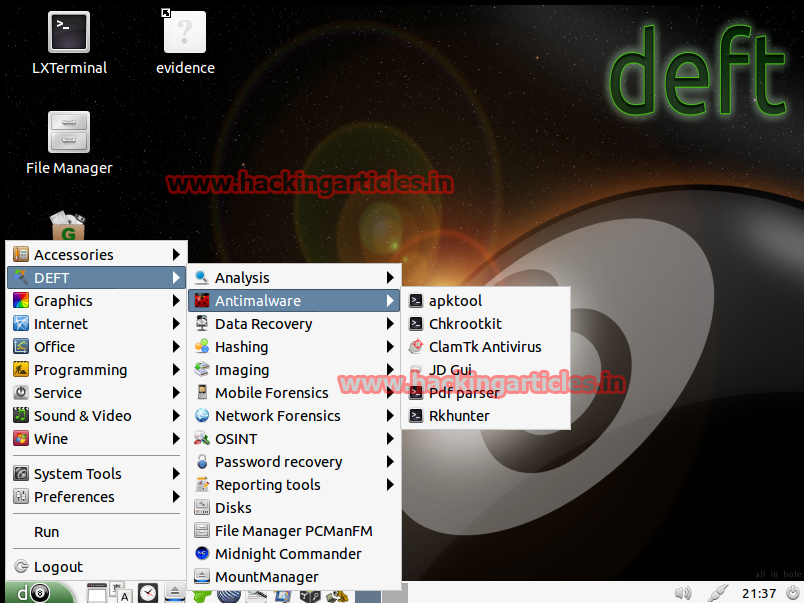The height and width of the screenshot is (603, 804).
Task: Open the Internet menu category
Action: 96,324
